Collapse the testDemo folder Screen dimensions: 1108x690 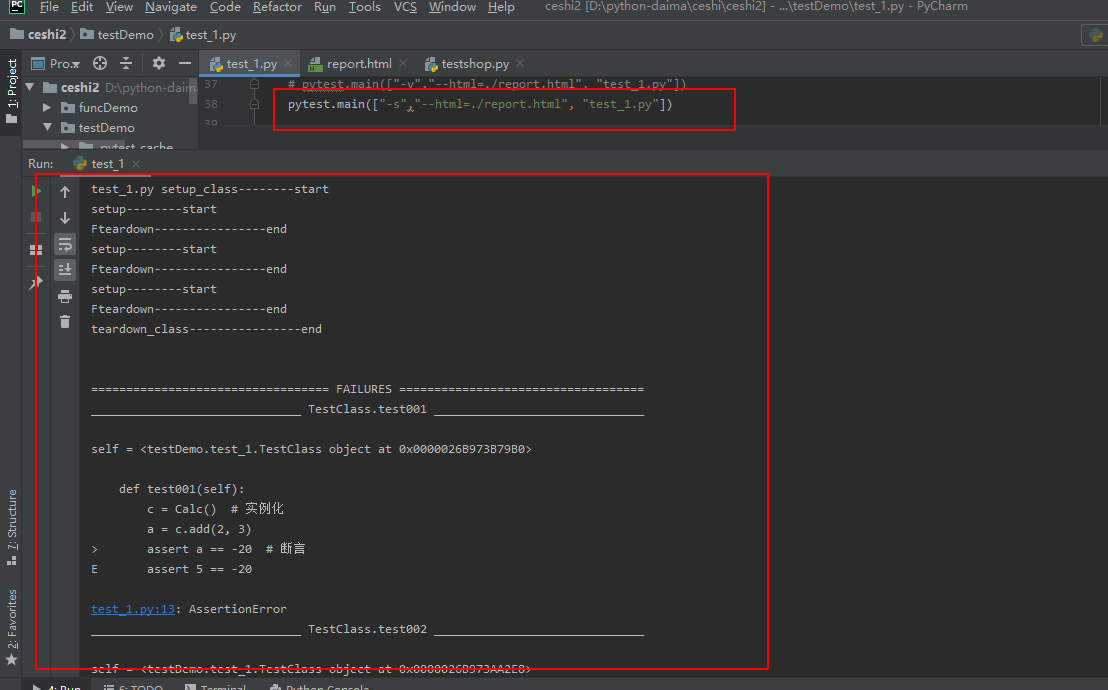pyautogui.click(x=47, y=127)
